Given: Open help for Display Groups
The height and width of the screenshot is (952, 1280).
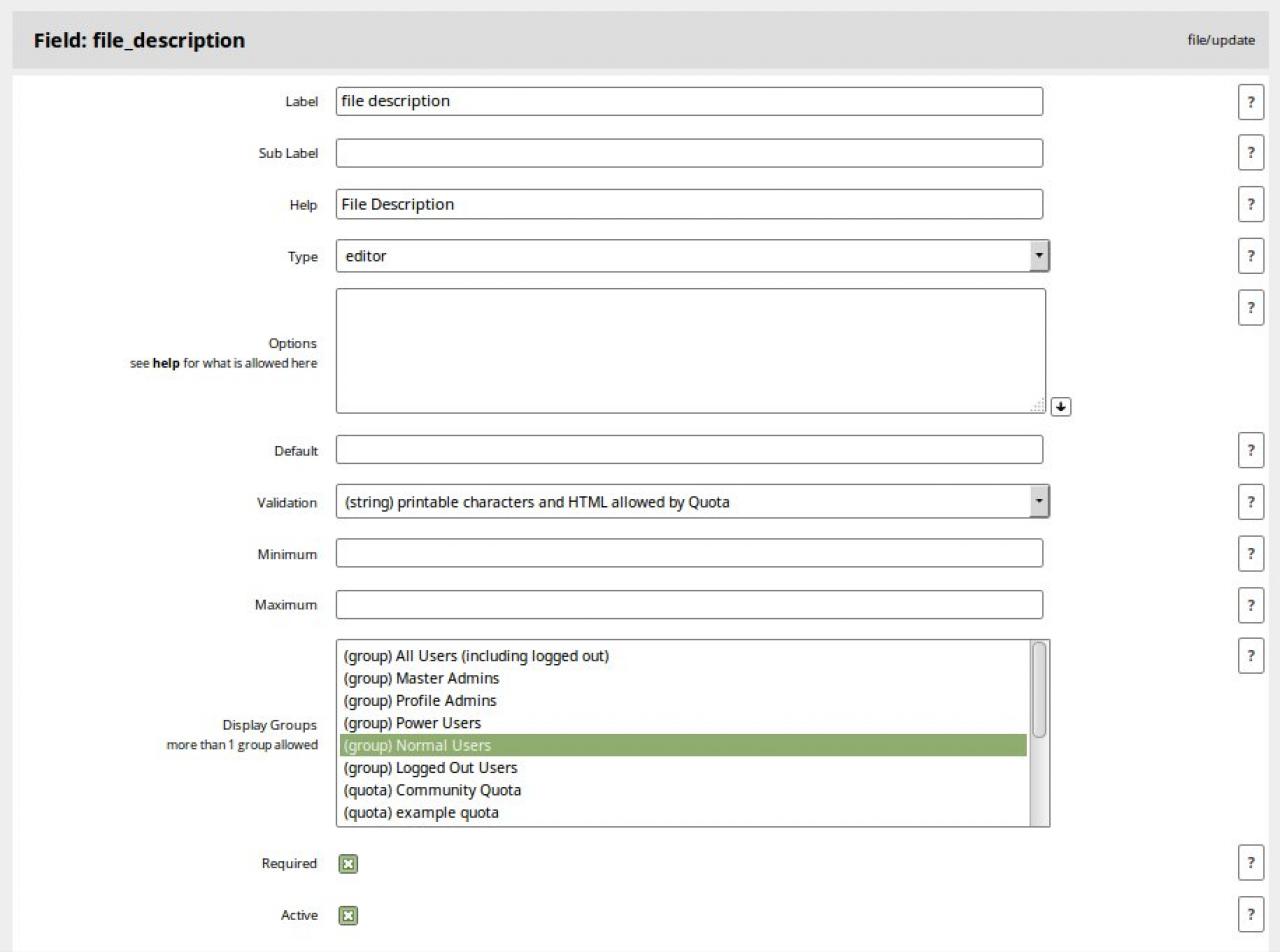Looking at the screenshot, I should coord(1250,656).
